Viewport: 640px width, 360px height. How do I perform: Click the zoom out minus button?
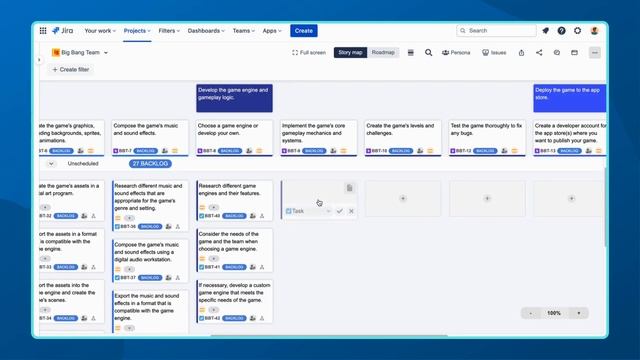531,313
